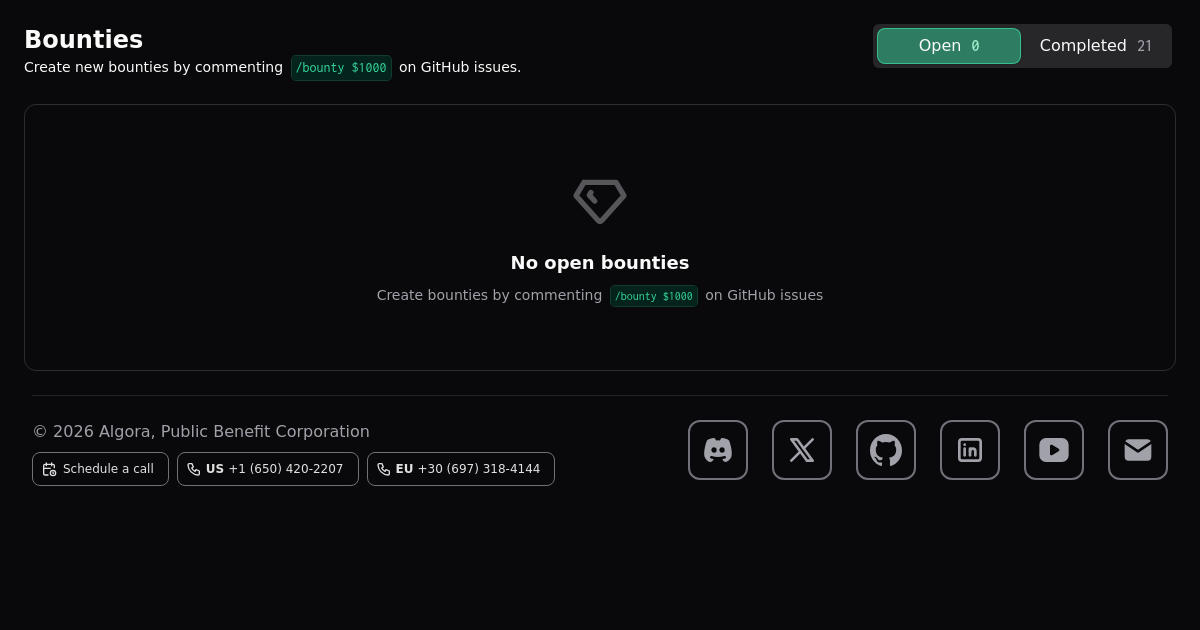
Task: Click the diamond icon above No open bounties
Action: pos(600,201)
